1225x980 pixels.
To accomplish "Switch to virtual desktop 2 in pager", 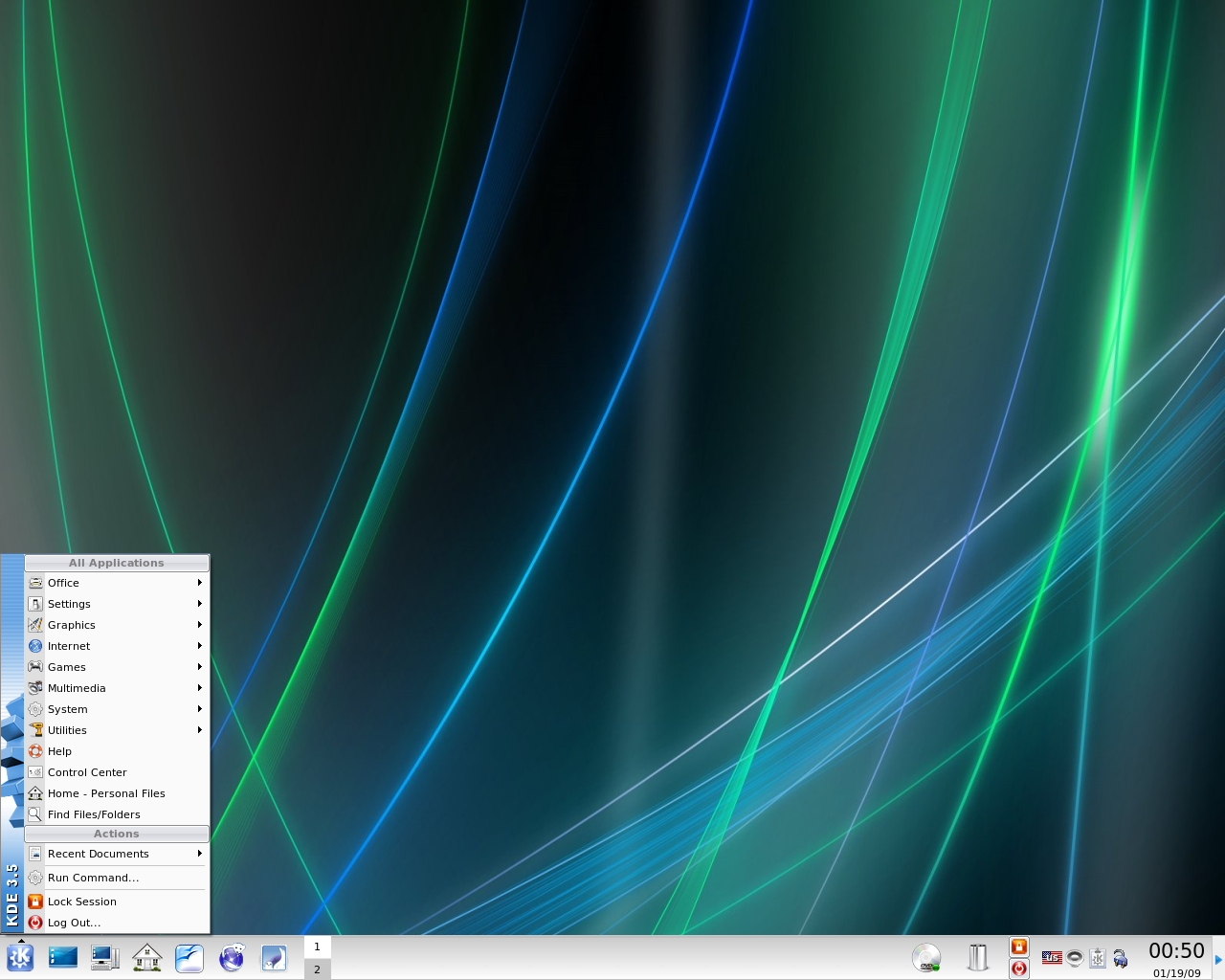I will tap(318, 969).
